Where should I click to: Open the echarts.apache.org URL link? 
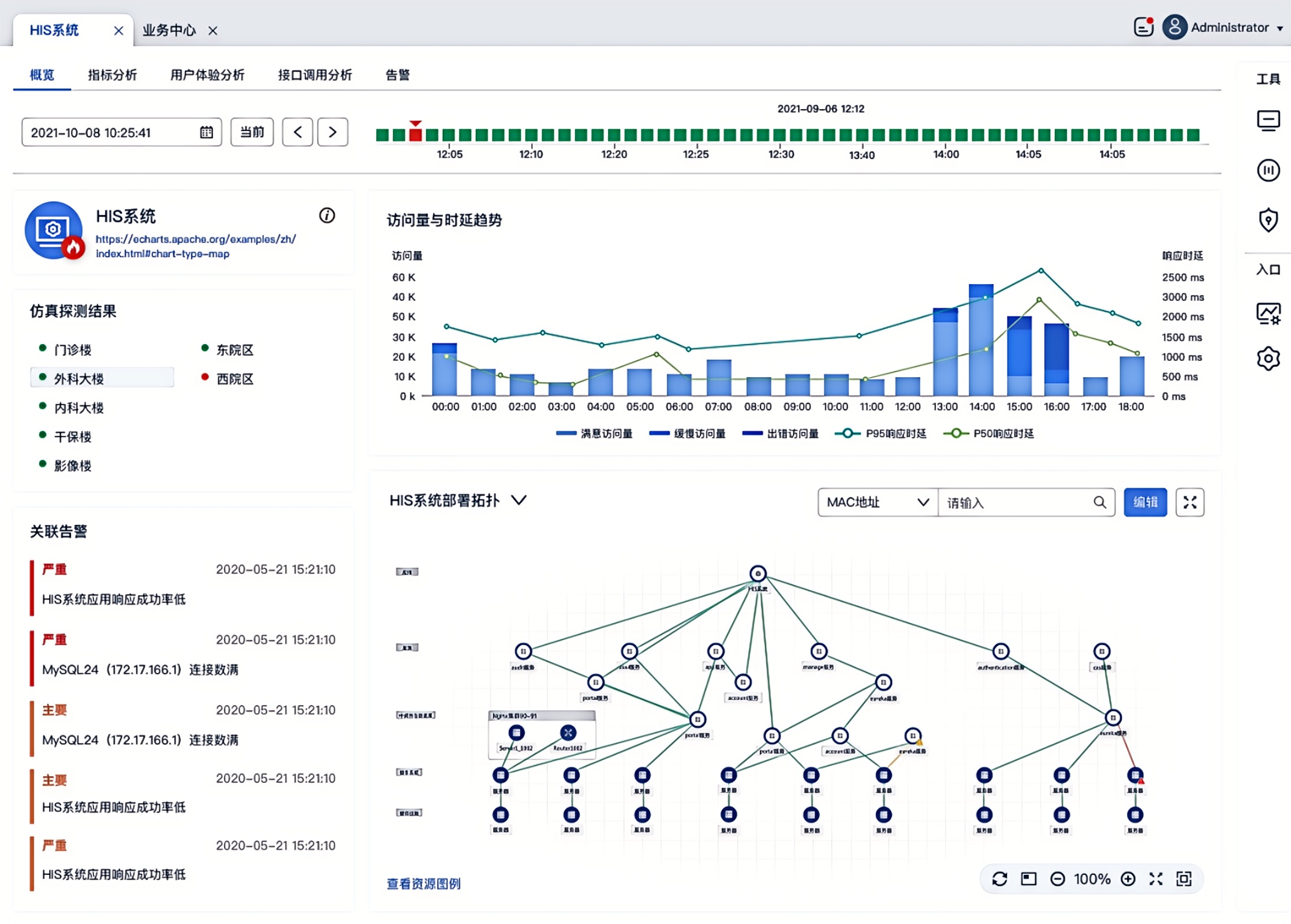coord(195,246)
